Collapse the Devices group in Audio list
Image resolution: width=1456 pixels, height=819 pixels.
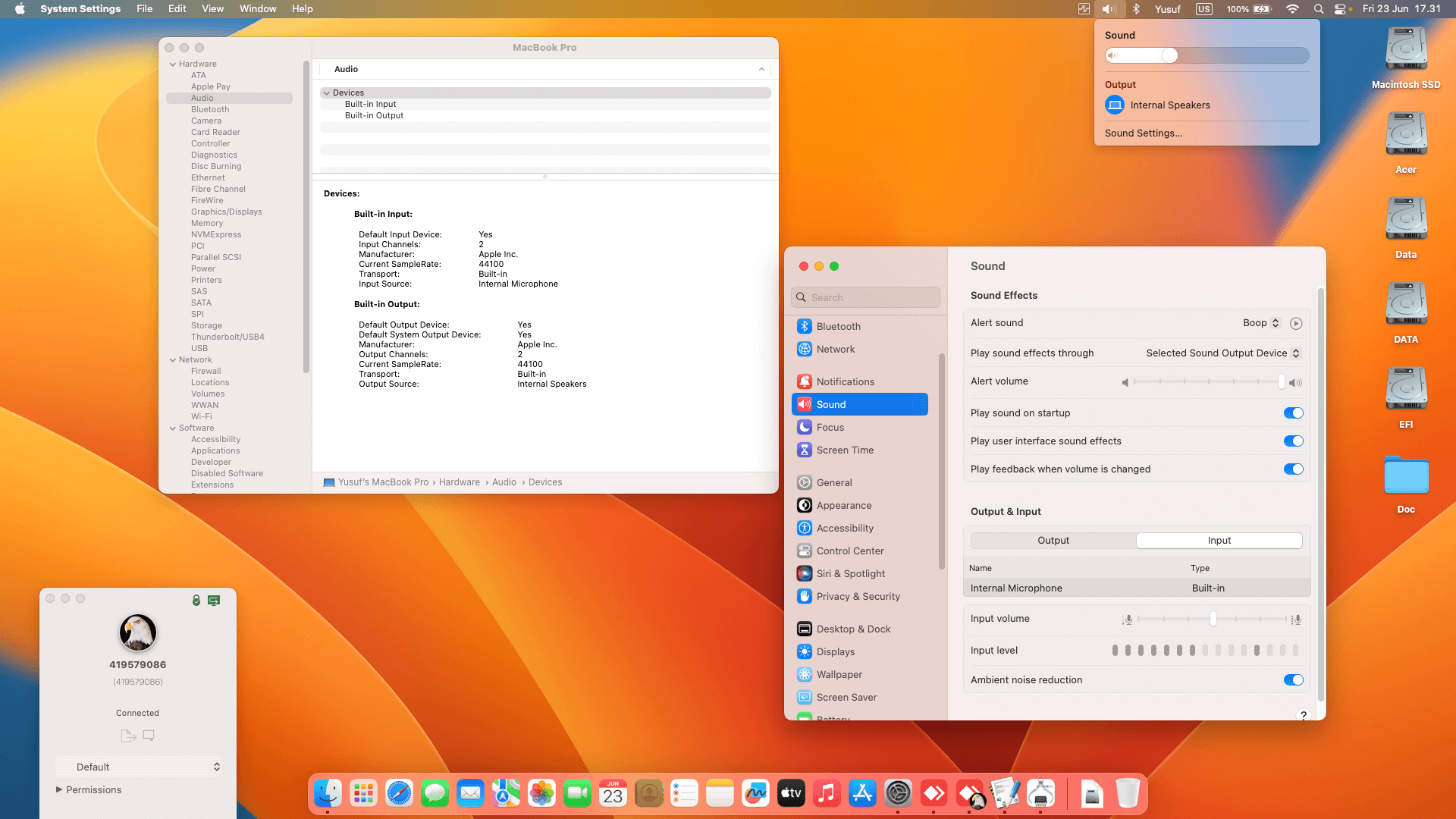[x=327, y=93]
